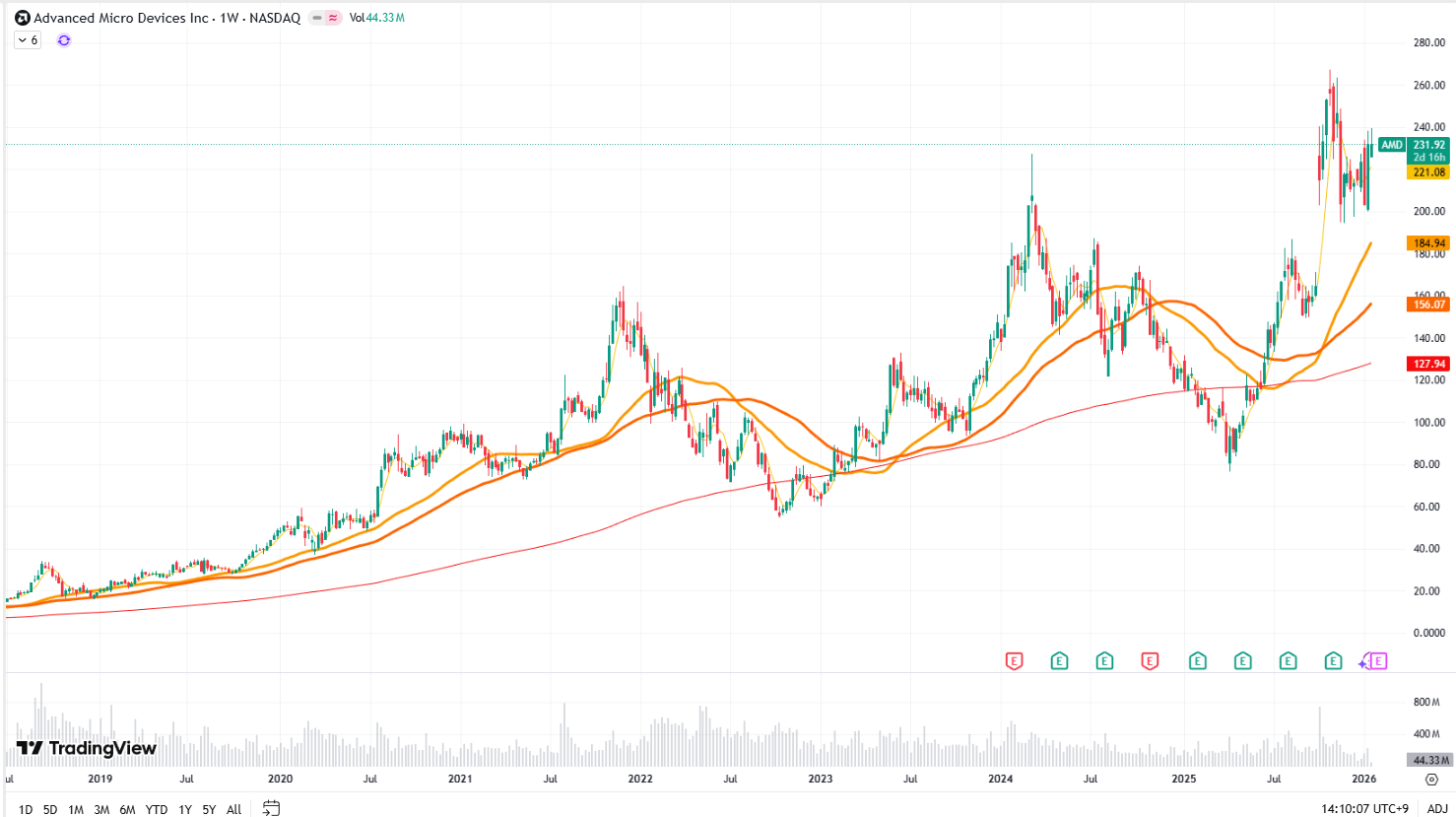Click the green 231.92 last price label
Image resolution: width=1456 pixels, height=817 pixels.
point(1428,145)
